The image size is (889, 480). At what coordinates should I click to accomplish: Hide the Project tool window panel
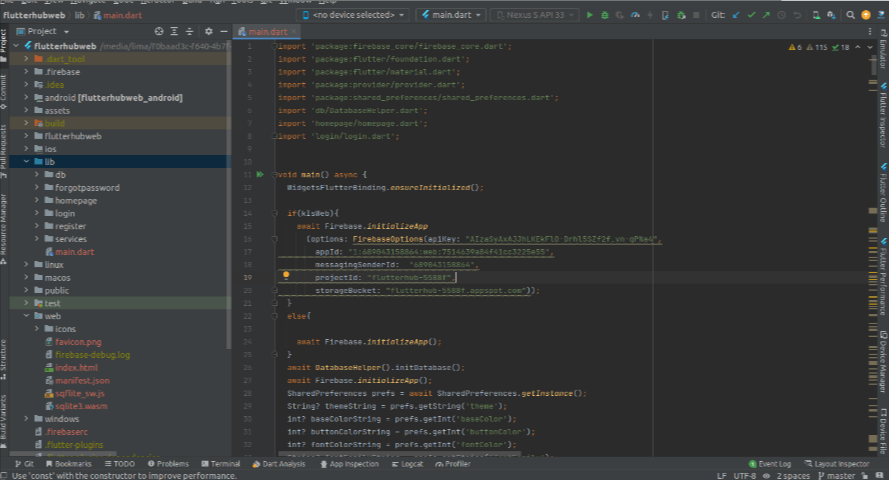pos(222,31)
